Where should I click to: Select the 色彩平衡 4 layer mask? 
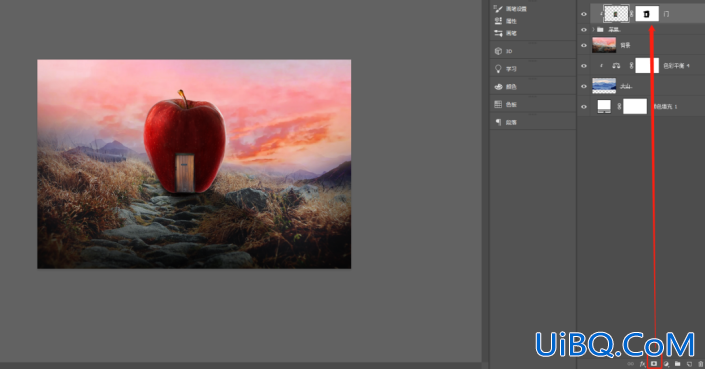tap(647, 66)
